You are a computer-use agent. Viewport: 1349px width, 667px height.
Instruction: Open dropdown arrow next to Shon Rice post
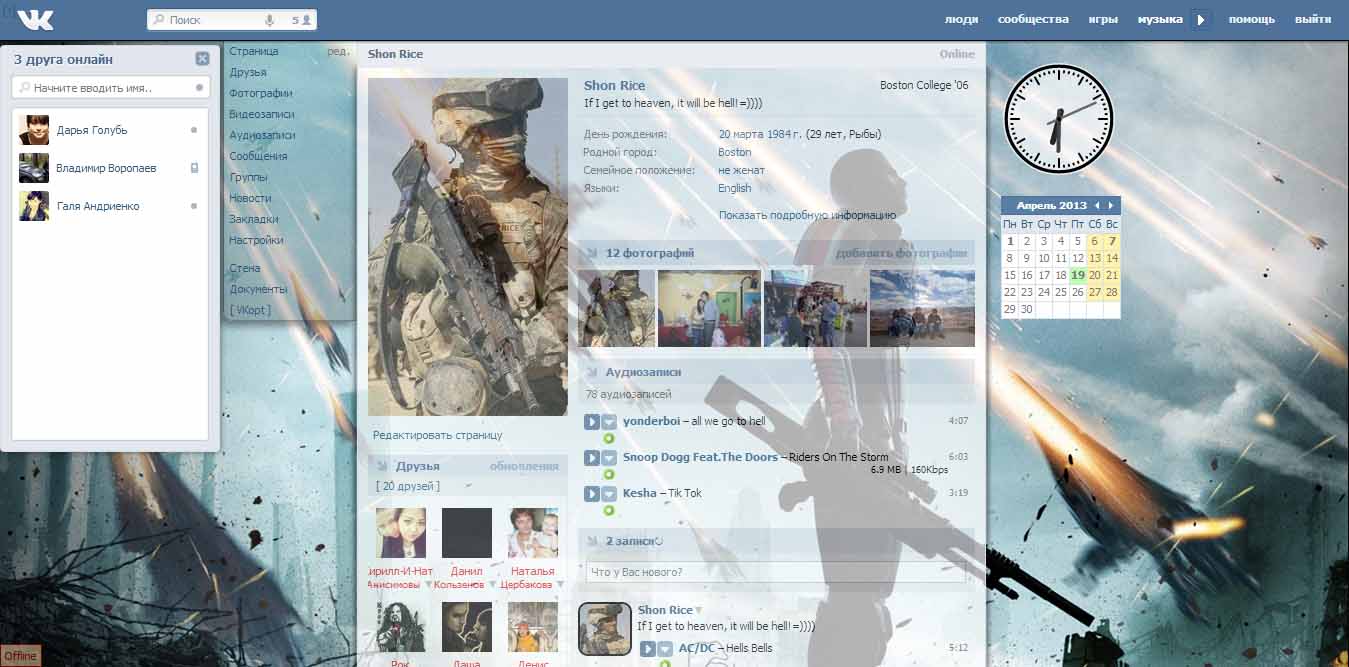[x=699, y=610]
